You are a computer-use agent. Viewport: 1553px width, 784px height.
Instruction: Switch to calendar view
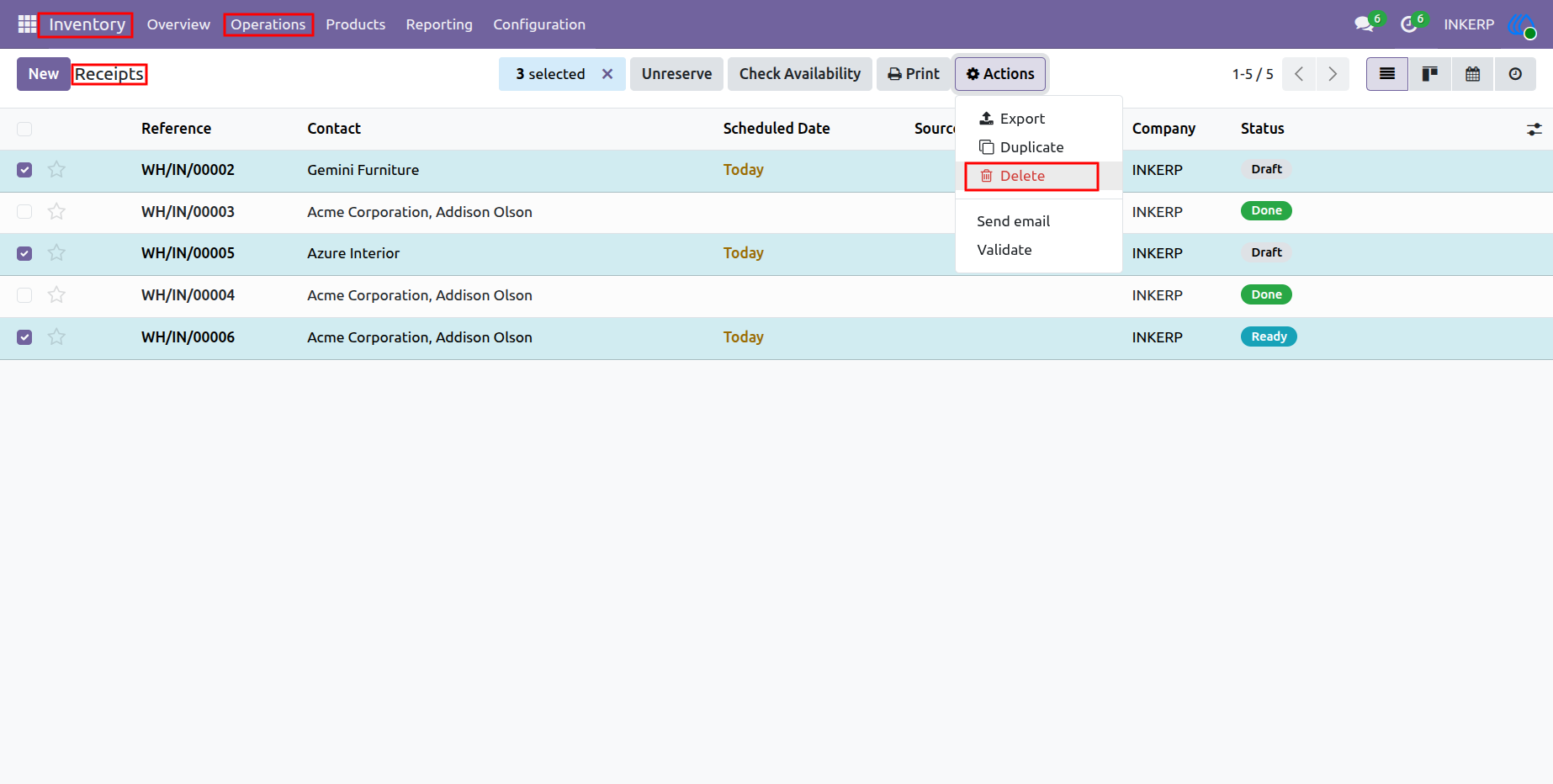point(1473,74)
